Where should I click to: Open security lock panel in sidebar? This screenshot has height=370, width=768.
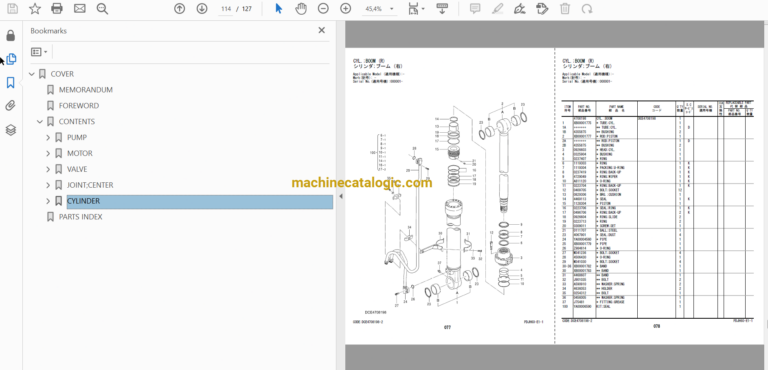pyautogui.click(x=11, y=35)
